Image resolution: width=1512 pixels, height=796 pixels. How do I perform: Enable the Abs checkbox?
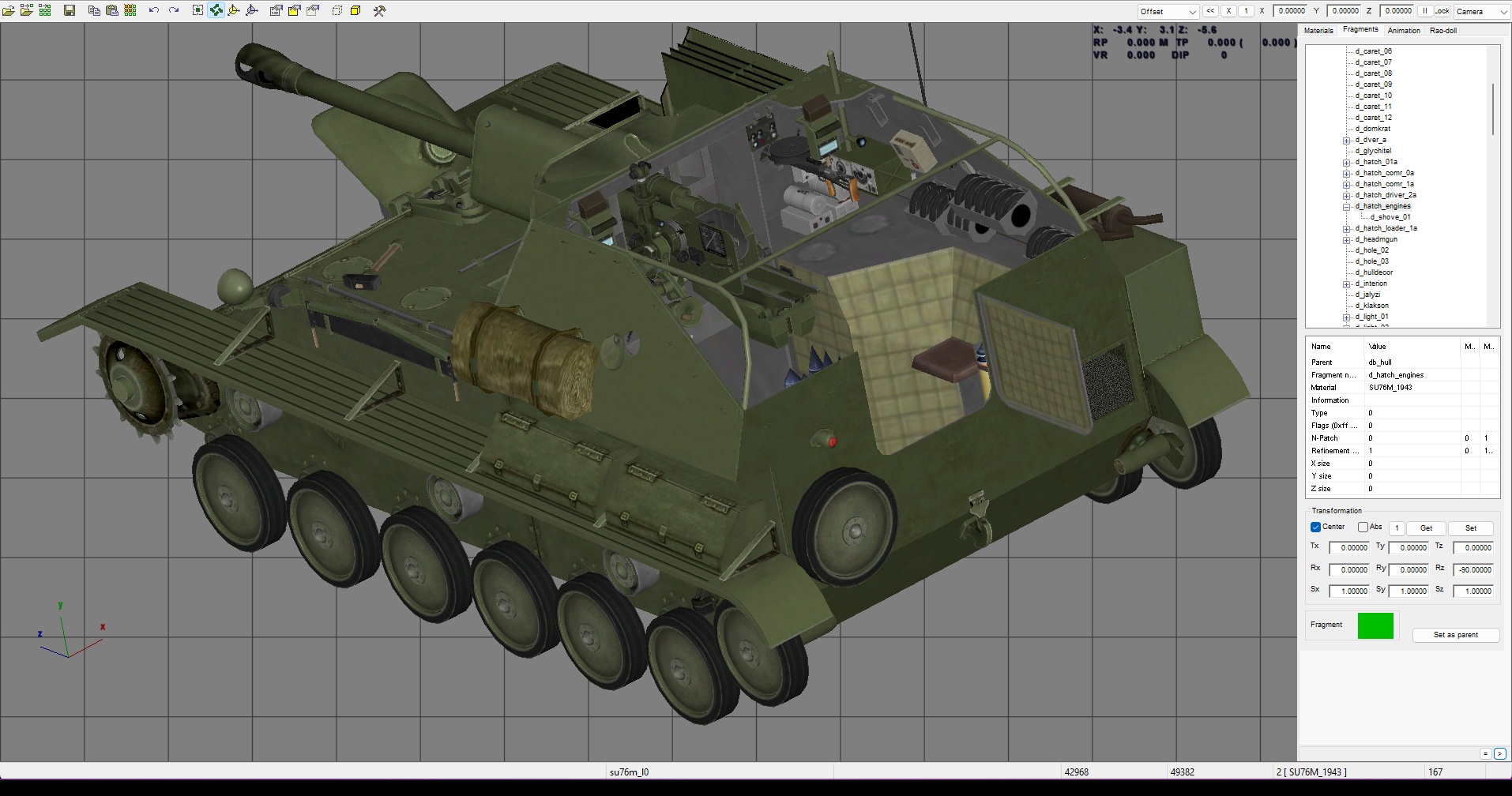[1363, 528]
